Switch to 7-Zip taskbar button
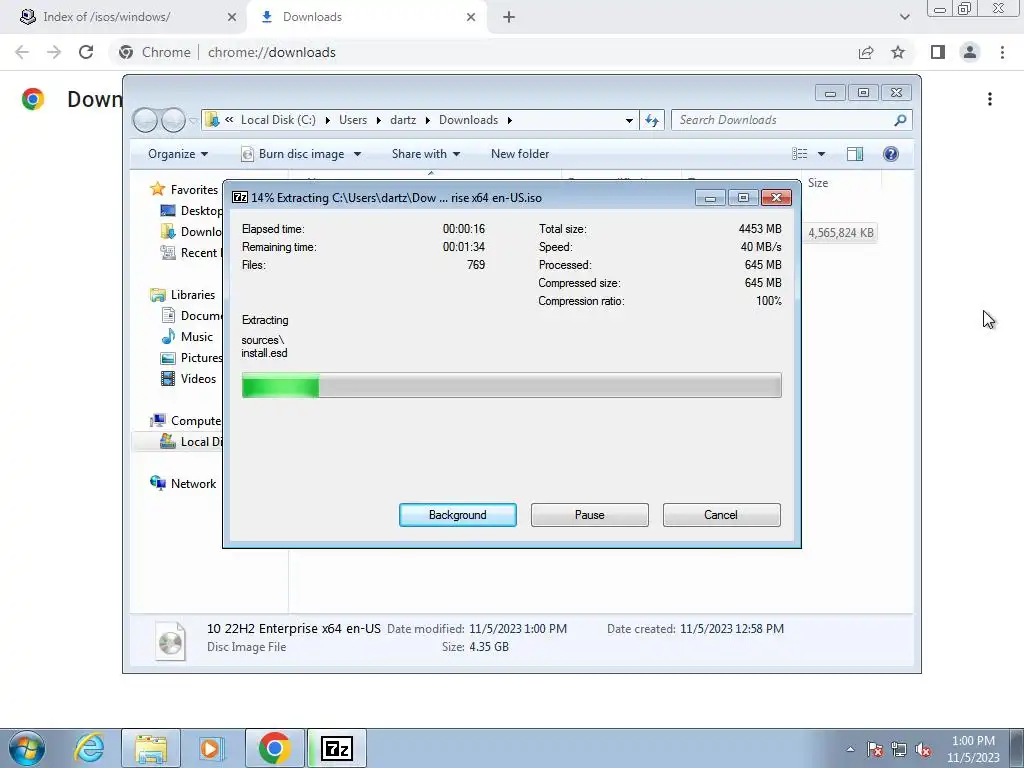Screen dimensions: 1024x768 (x=337, y=748)
